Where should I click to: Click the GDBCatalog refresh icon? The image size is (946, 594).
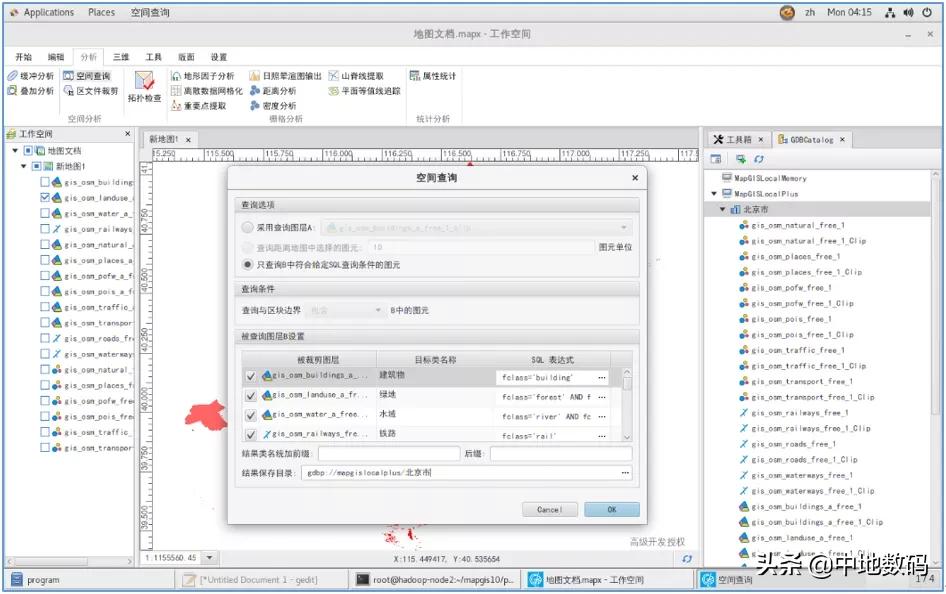[x=759, y=159]
